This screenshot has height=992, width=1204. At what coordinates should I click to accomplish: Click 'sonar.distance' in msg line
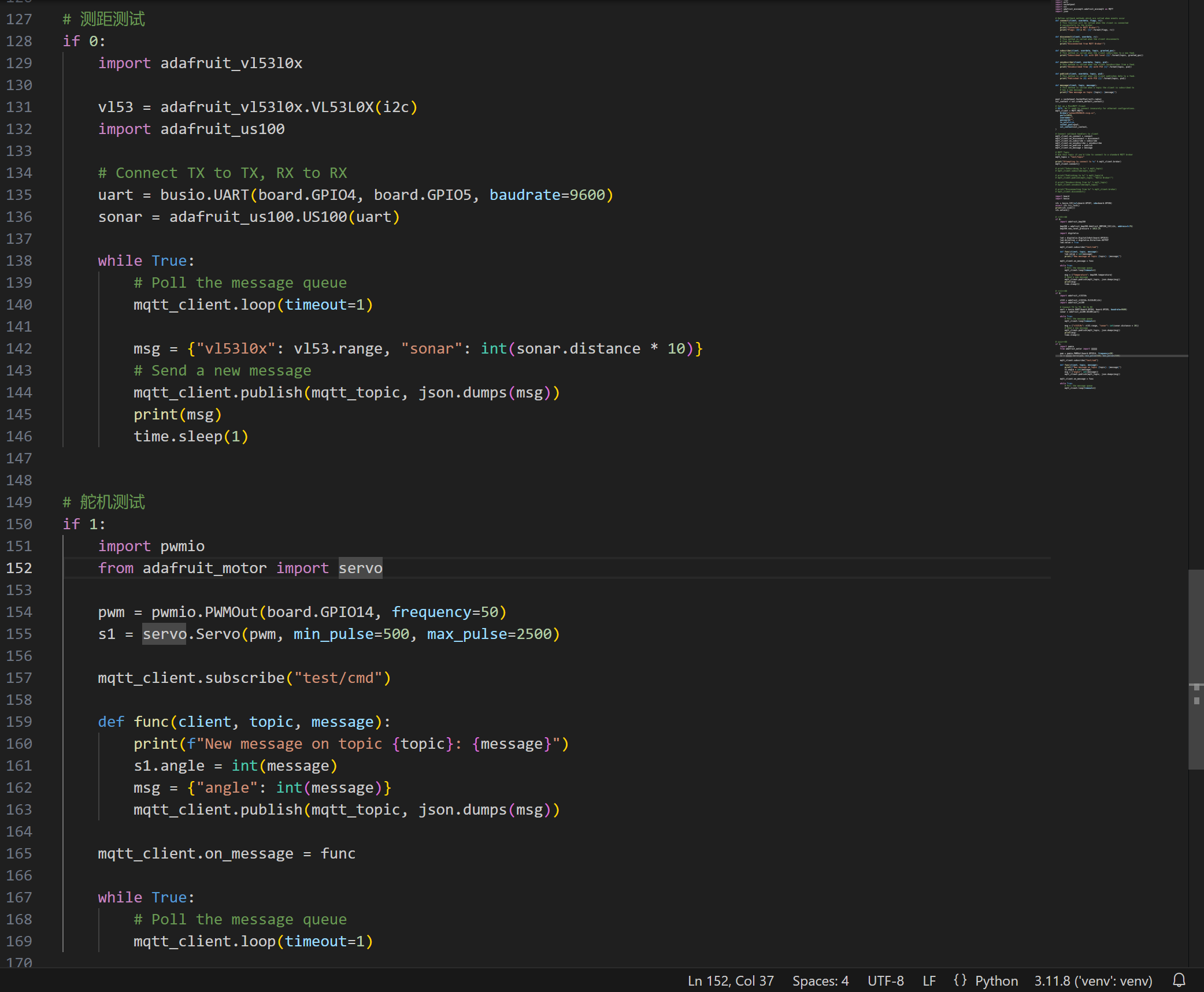578,348
